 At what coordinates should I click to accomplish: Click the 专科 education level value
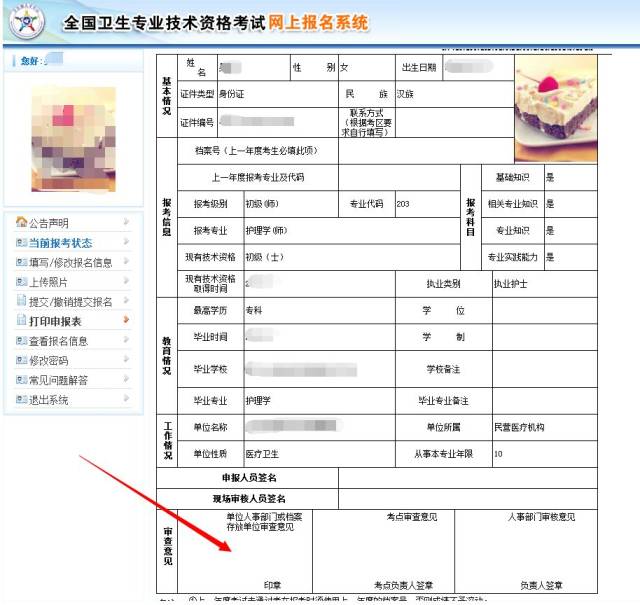pos(254,310)
